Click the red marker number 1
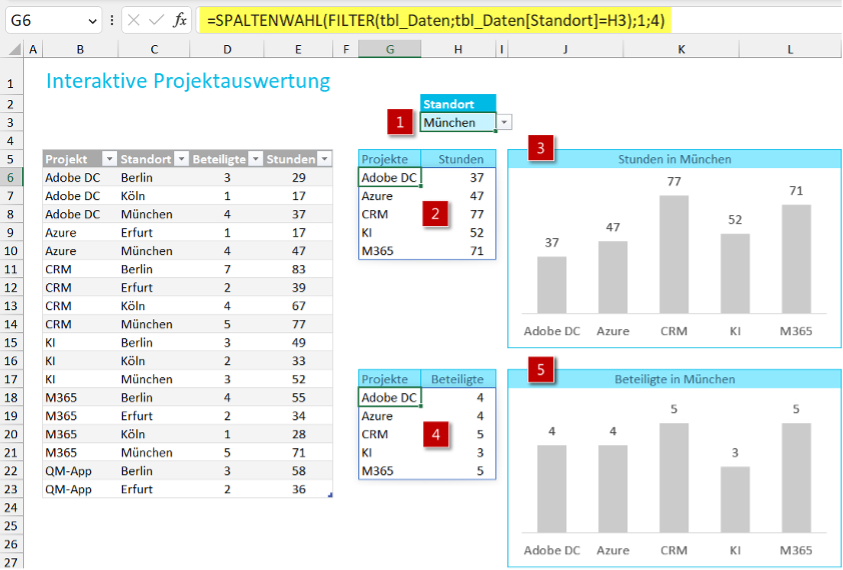The height and width of the screenshot is (570, 843). (401, 122)
